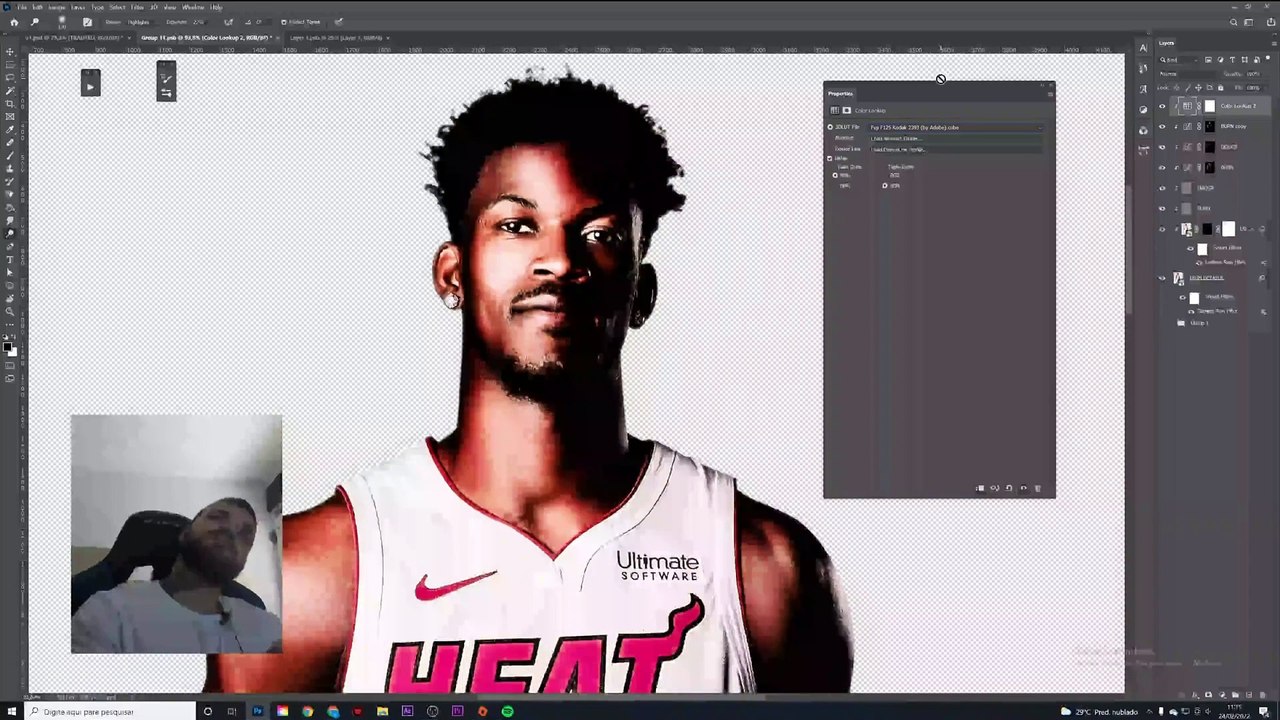
Task: Select the Hand tool
Action: tap(10, 298)
